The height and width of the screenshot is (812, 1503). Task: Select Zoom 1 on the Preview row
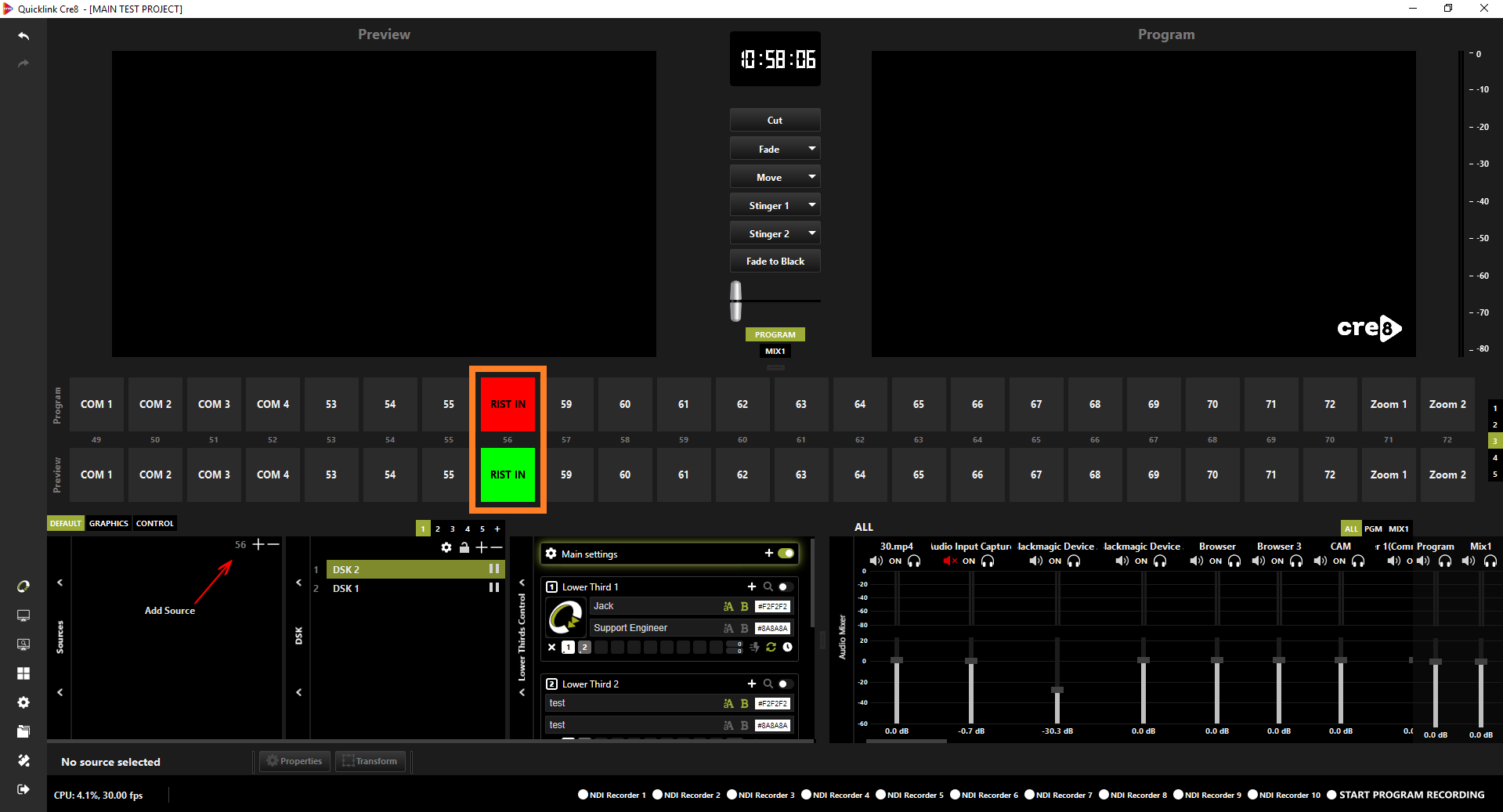pyautogui.click(x=1388, y=475)
